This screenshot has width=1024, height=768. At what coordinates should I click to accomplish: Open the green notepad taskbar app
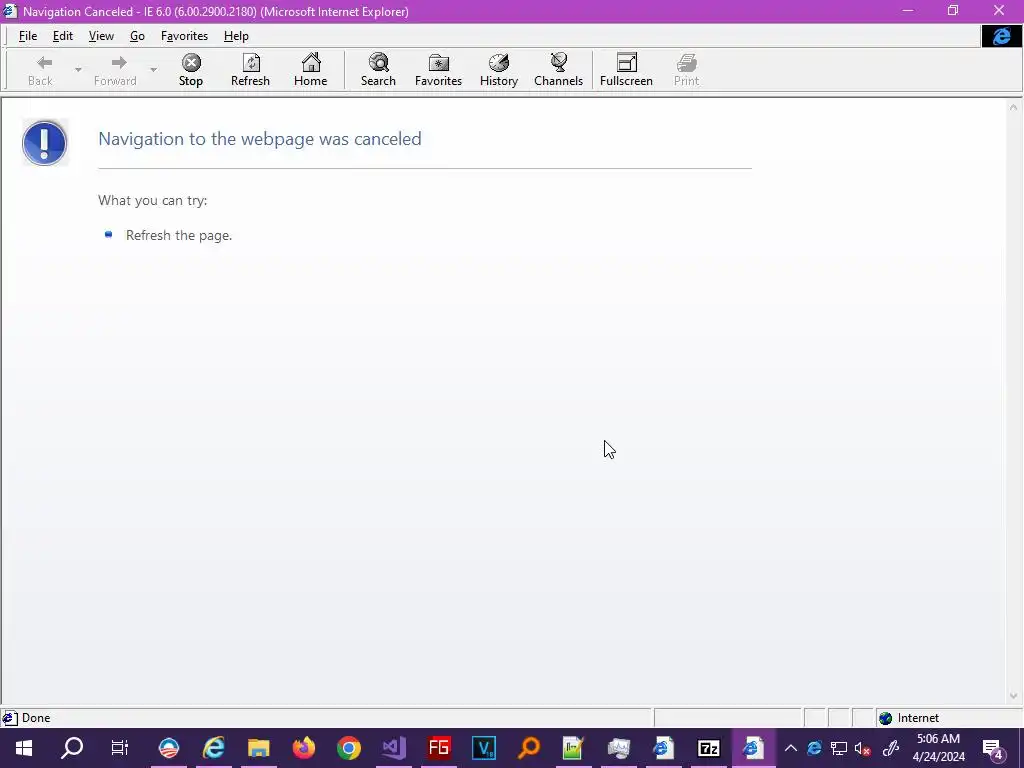click(573, 748)
